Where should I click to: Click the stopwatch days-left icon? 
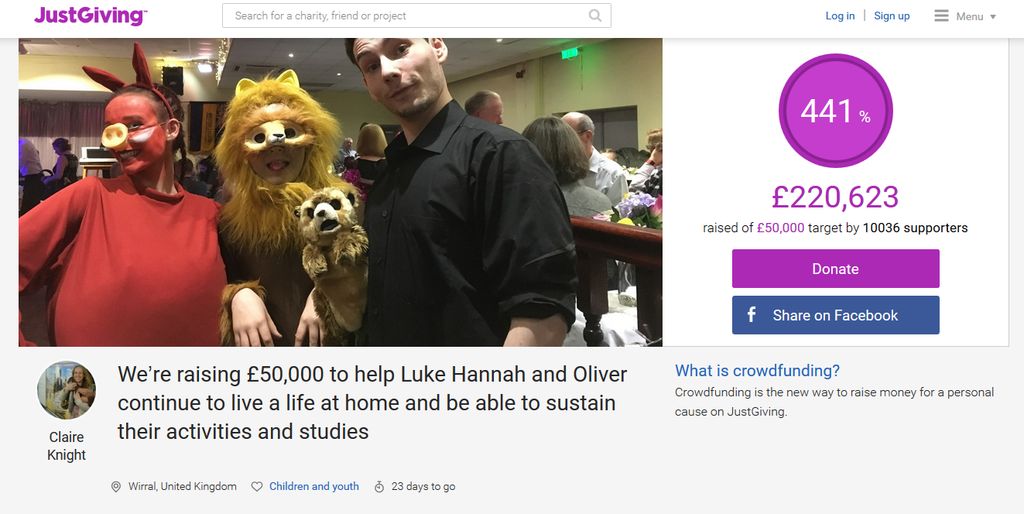tap(379, 487)
